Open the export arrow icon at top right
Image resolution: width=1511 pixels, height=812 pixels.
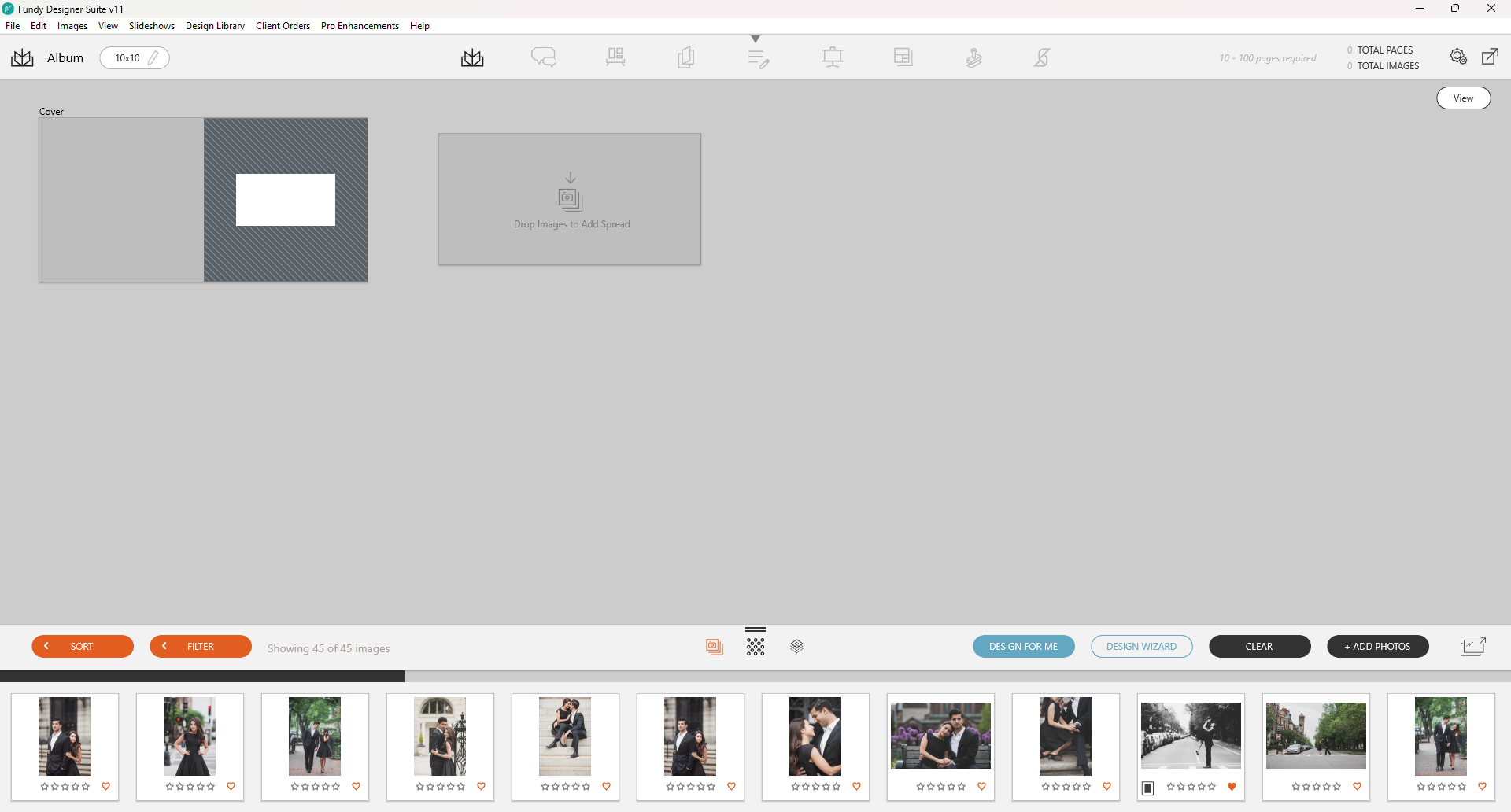point(1490,57)
